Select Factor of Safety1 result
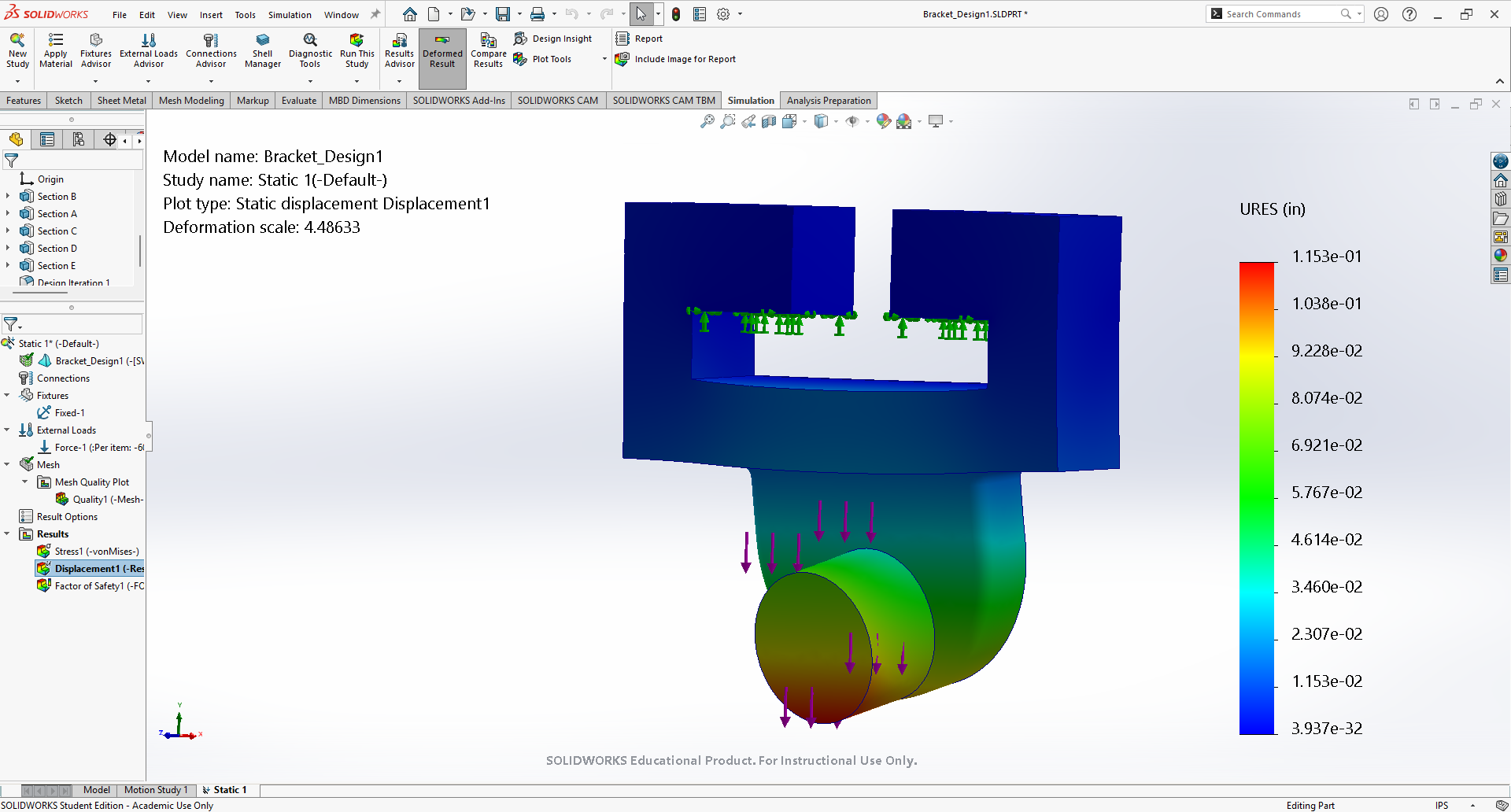 click(x=91, y=586)
